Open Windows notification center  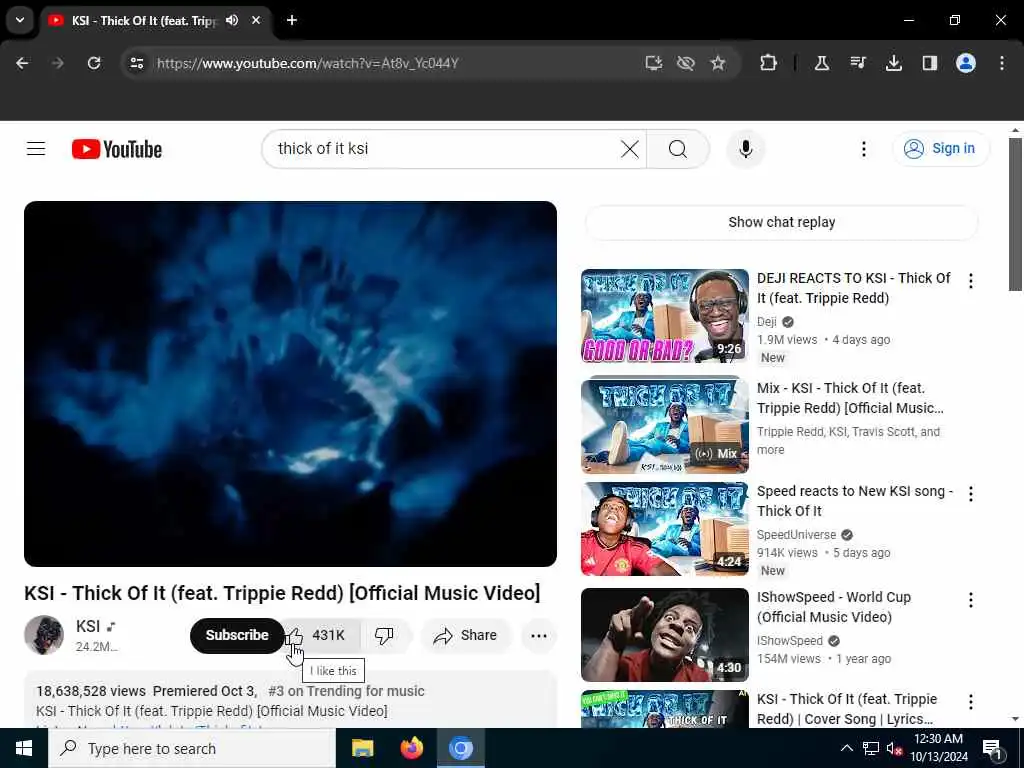tap(992, 748)
